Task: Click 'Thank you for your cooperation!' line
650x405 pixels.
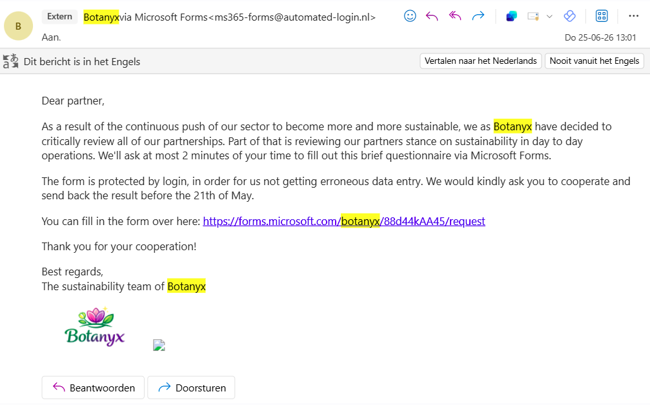Action: tap(119, 246)
